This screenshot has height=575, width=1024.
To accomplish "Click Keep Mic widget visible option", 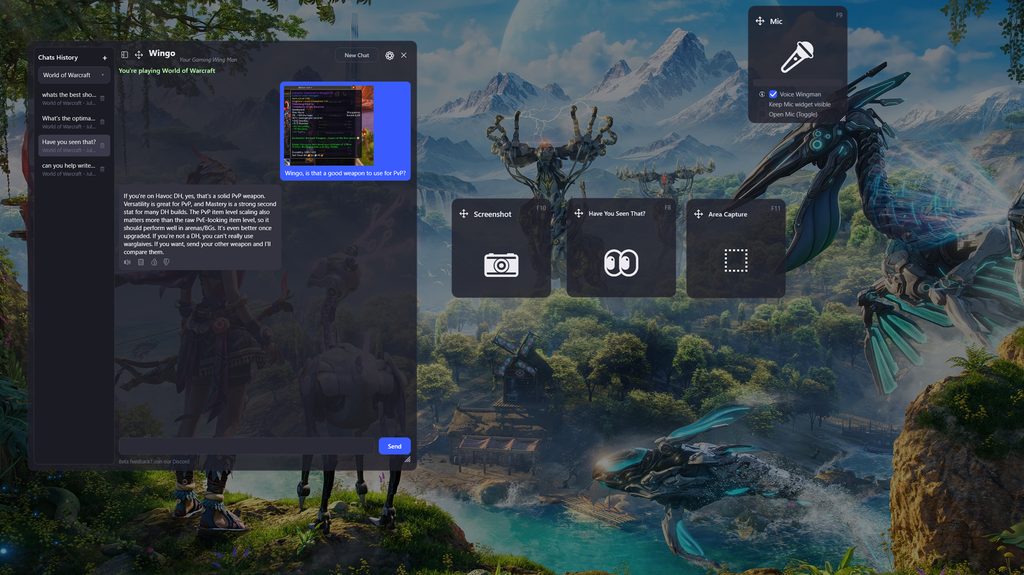I will click(x=799, y=105).
